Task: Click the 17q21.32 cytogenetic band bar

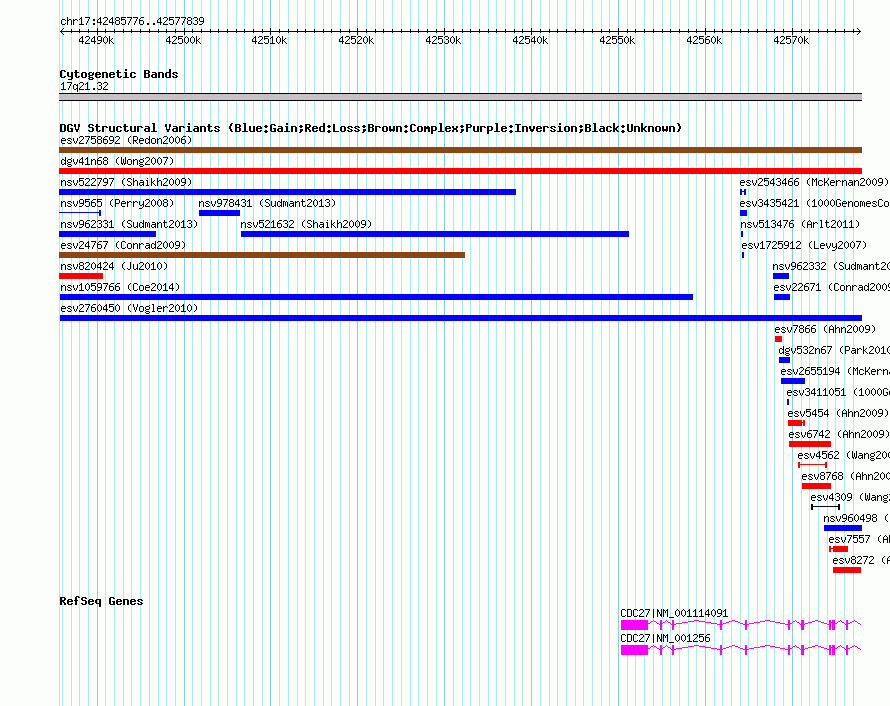Action: click(460, 97)
